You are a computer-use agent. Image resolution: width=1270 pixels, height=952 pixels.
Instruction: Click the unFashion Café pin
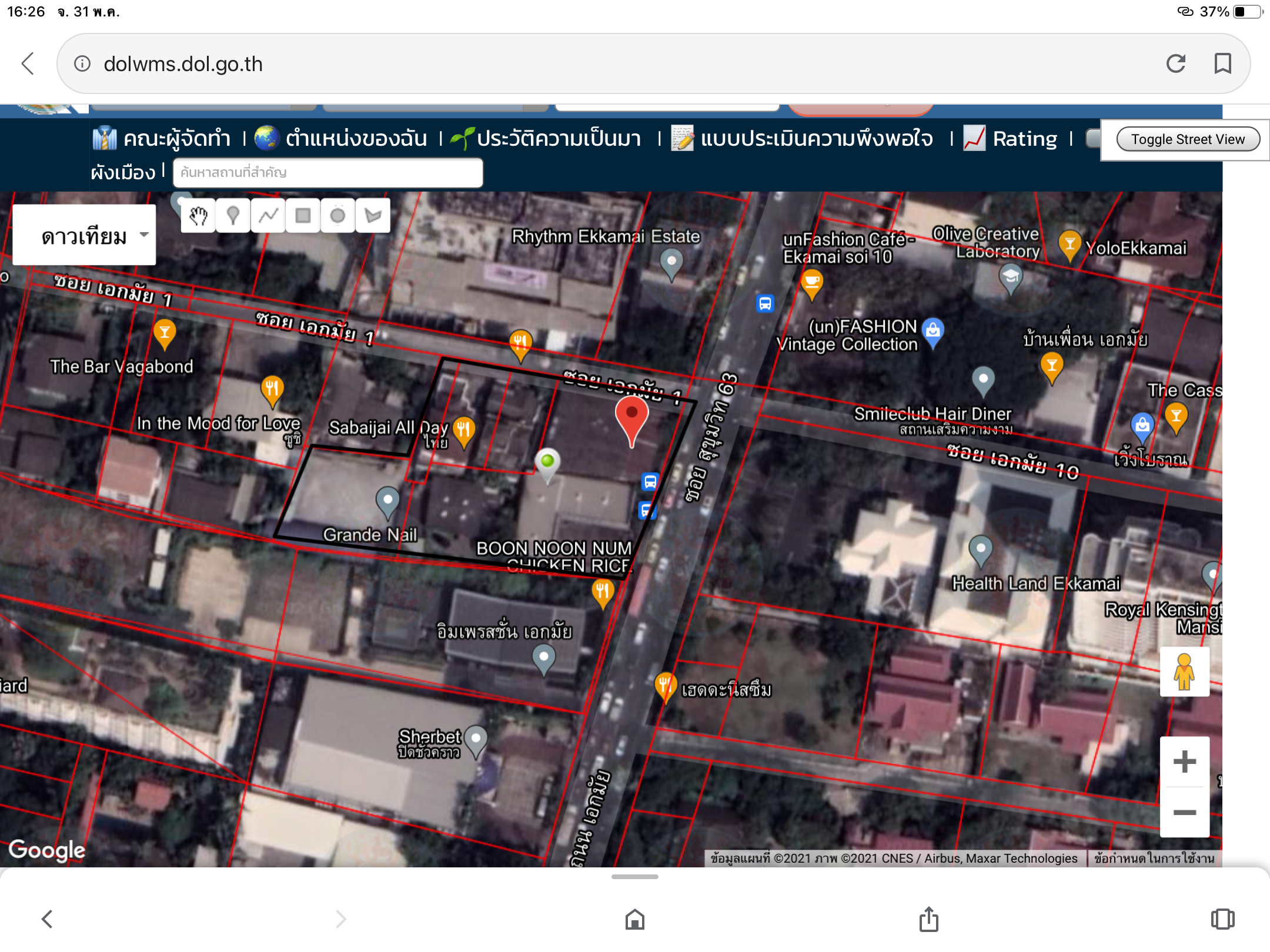tap(811, 285)
